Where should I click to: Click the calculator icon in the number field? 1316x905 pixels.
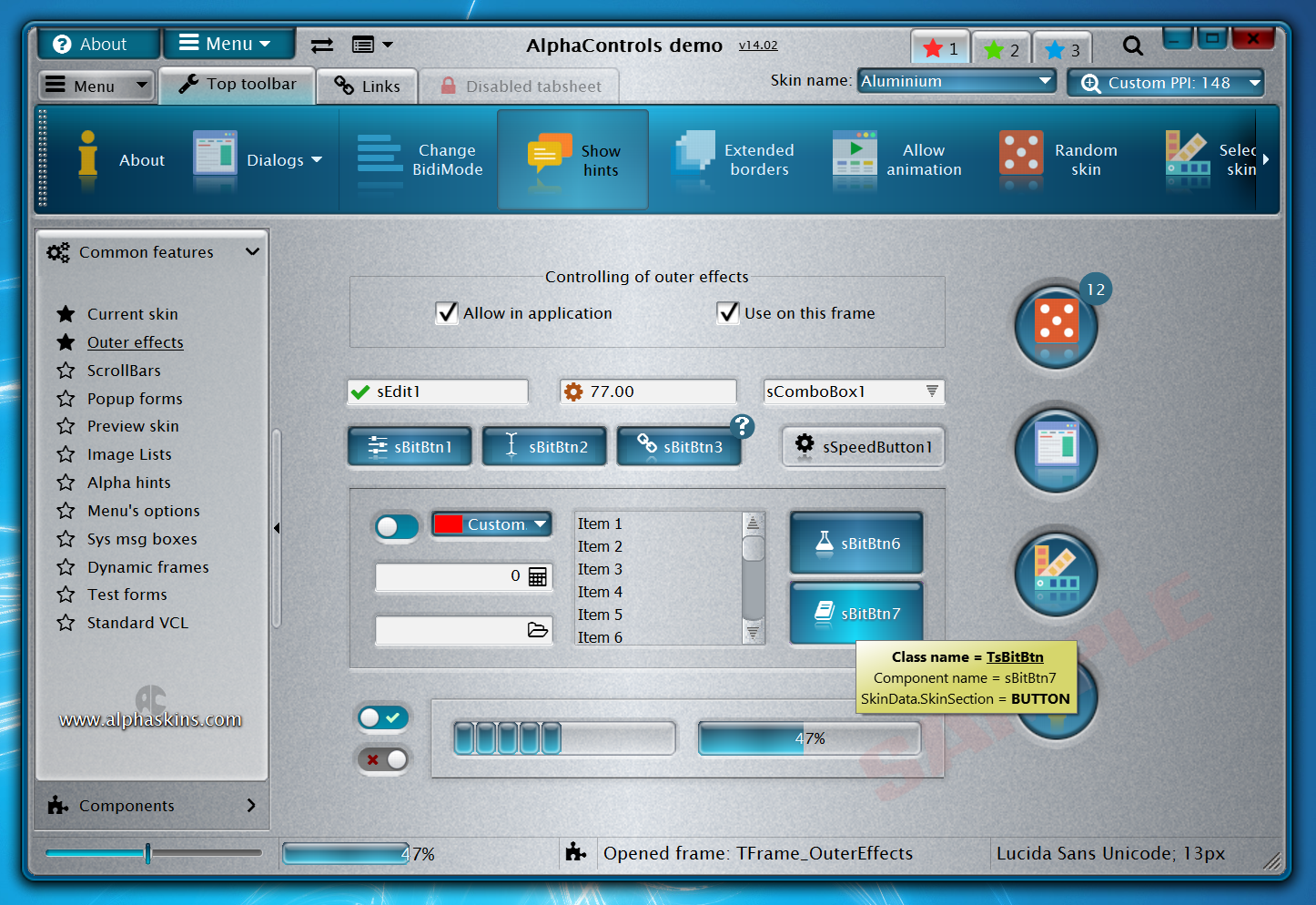(x=538, y=576)
